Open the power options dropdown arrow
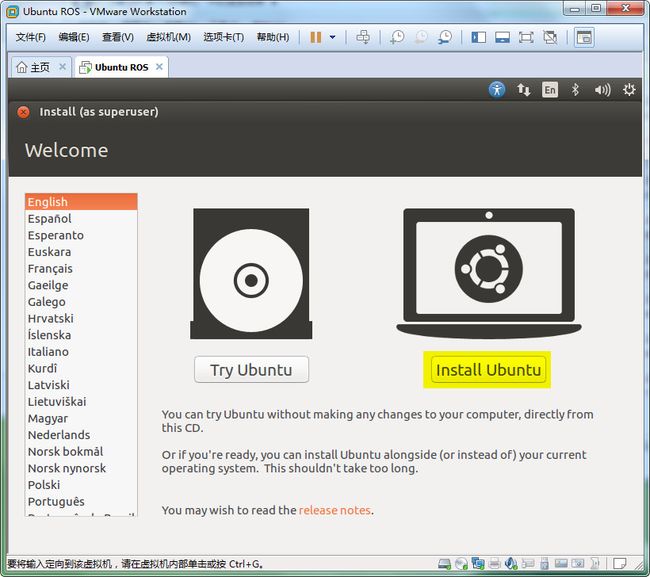650x577 pixels. (x=332, y=37)
